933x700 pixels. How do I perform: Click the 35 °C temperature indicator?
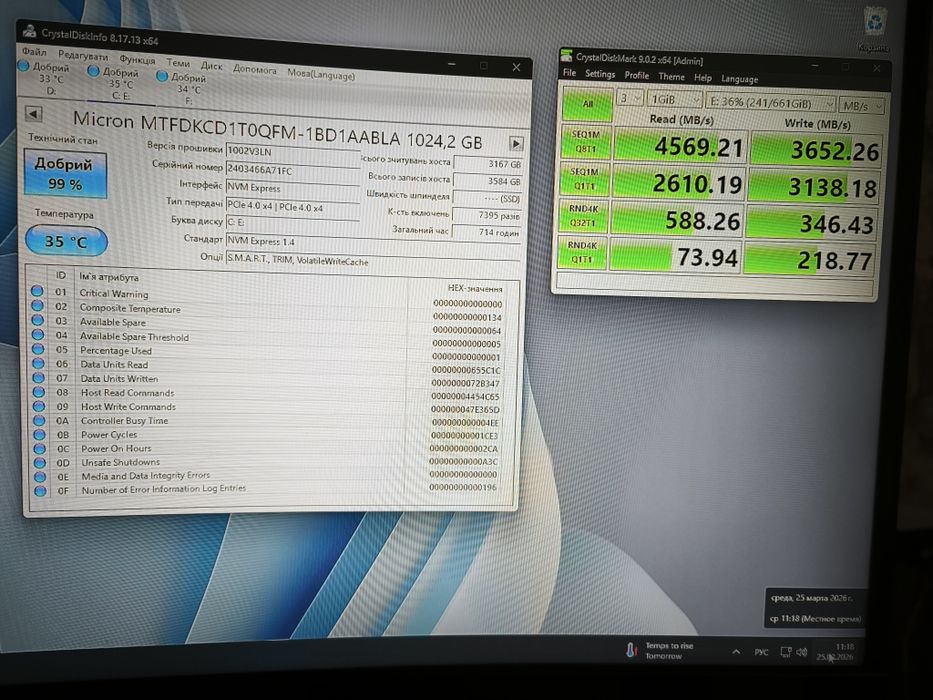tap(65, 240)
